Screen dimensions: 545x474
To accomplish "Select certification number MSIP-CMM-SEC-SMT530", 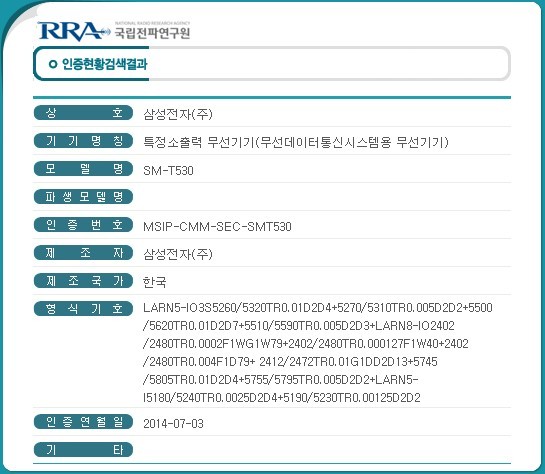I will click(x=217, y=227).
